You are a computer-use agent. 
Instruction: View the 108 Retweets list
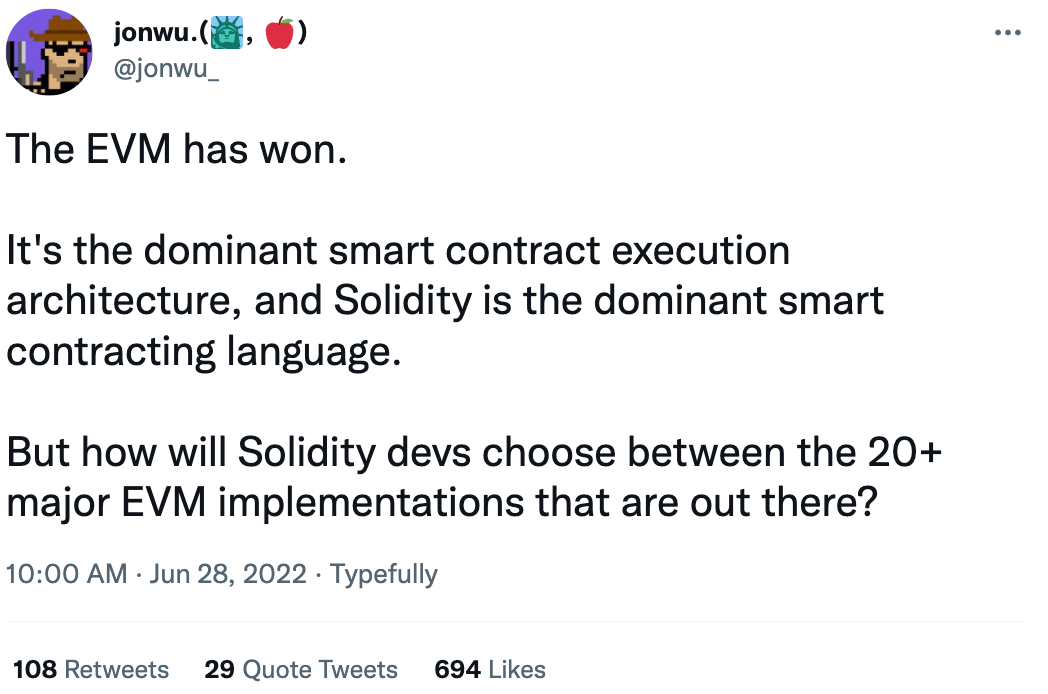tap(91, 669)
